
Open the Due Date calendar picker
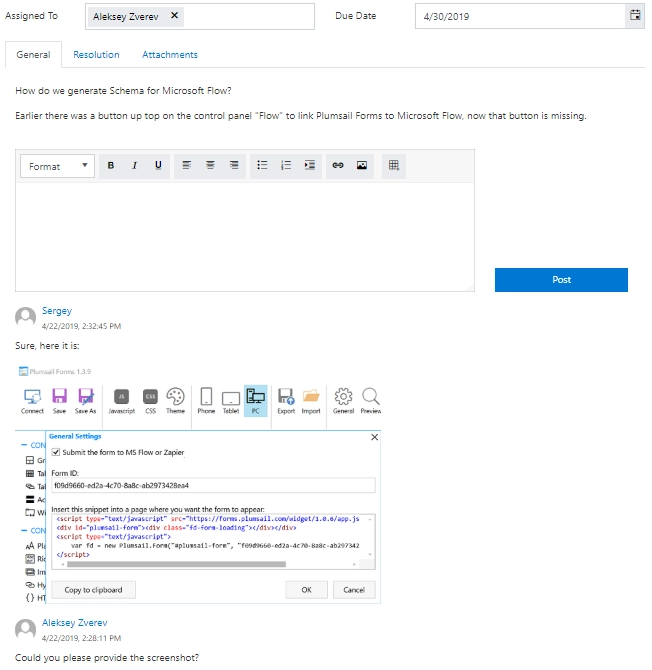[635, 16]
